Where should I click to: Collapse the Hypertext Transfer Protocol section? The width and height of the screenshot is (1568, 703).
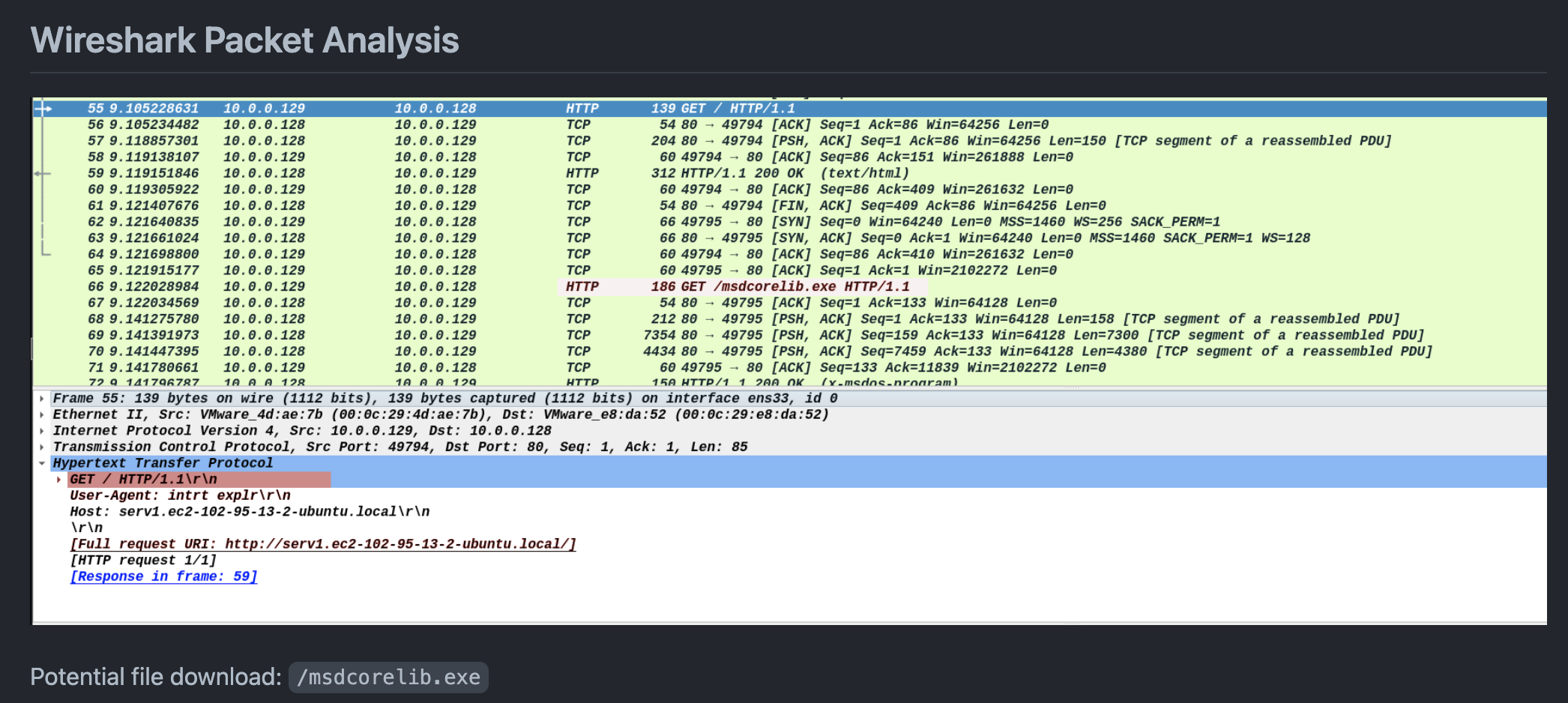[42, 463]
